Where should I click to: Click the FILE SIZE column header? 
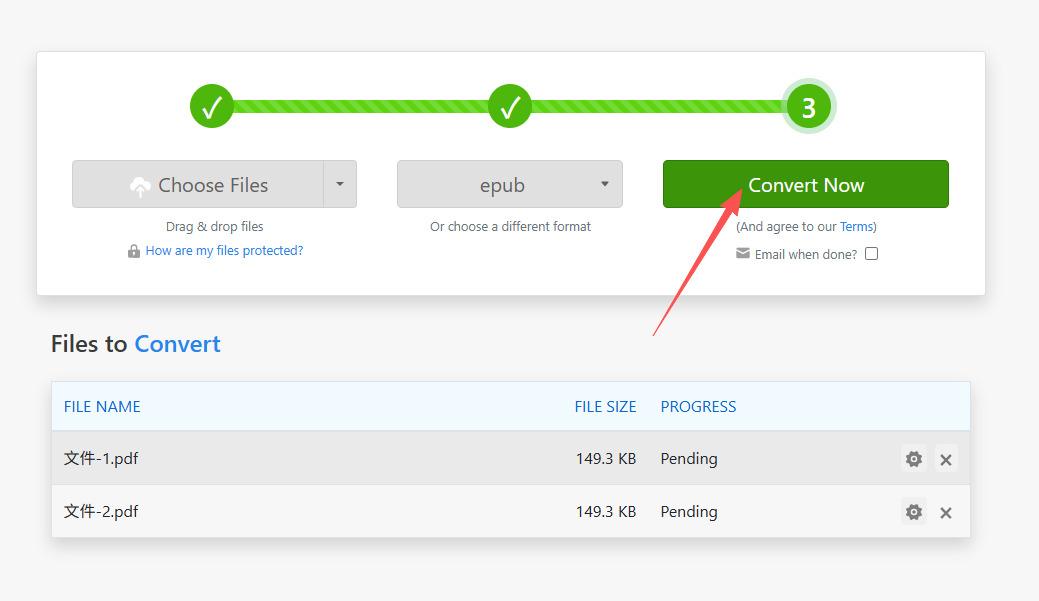point(605,406)
